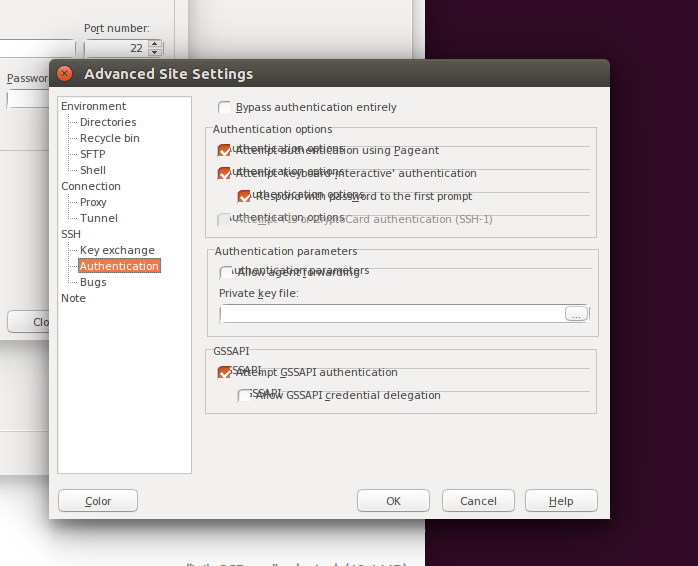Close the Advanced Site Settings dialog
This screenshot has height=566, width=698.
click(65, 74)
